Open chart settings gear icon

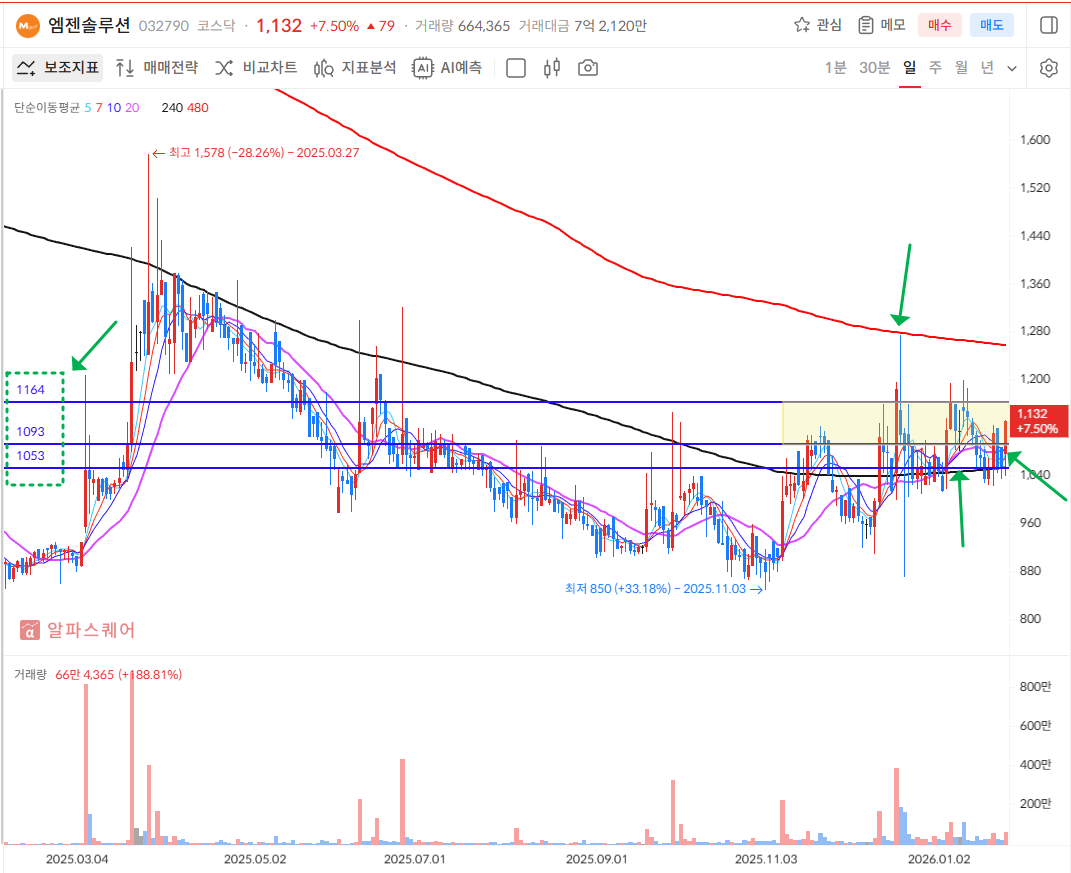tap(1048, 68)
